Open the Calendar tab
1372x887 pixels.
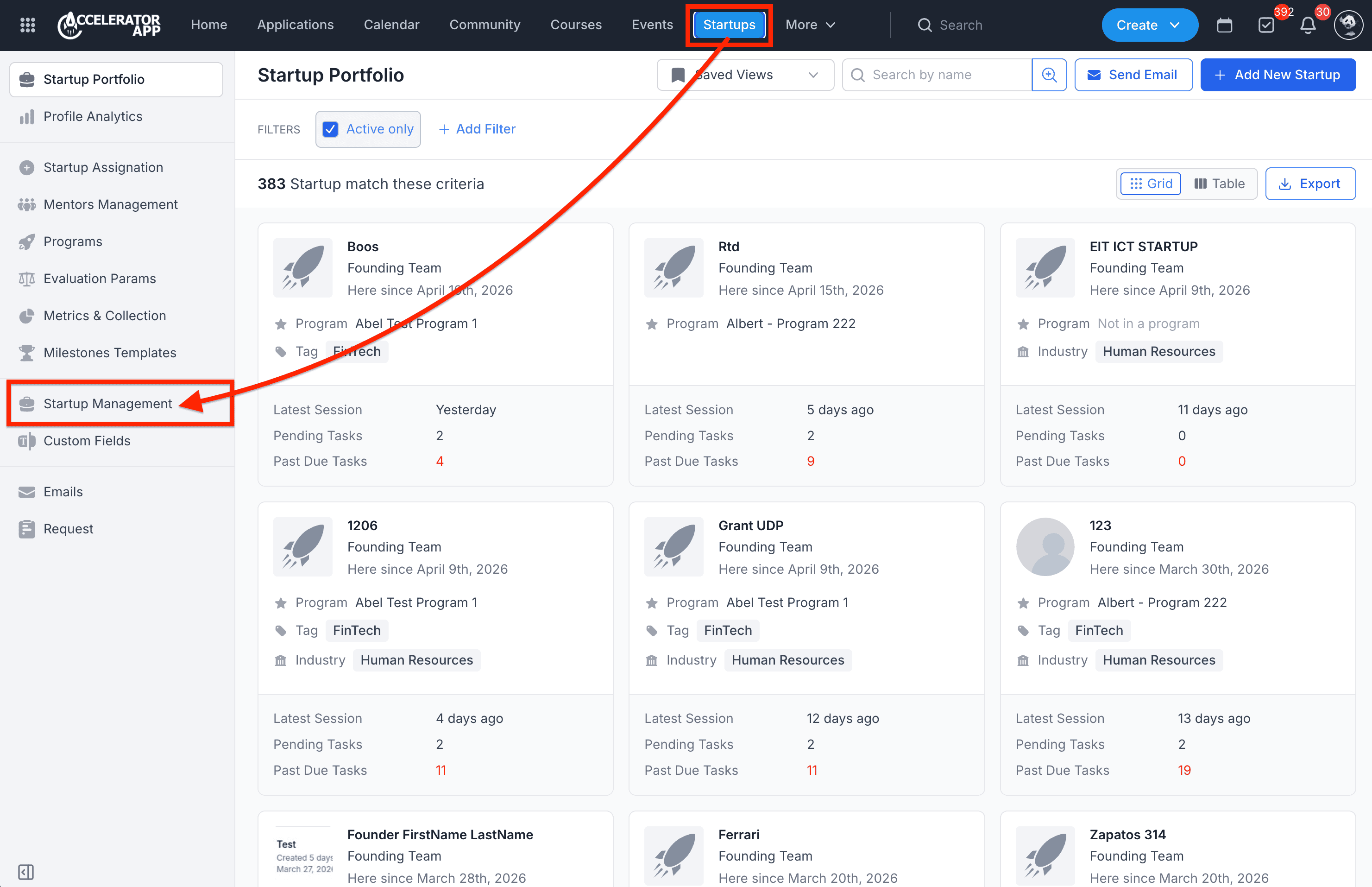tap(391, 25)
